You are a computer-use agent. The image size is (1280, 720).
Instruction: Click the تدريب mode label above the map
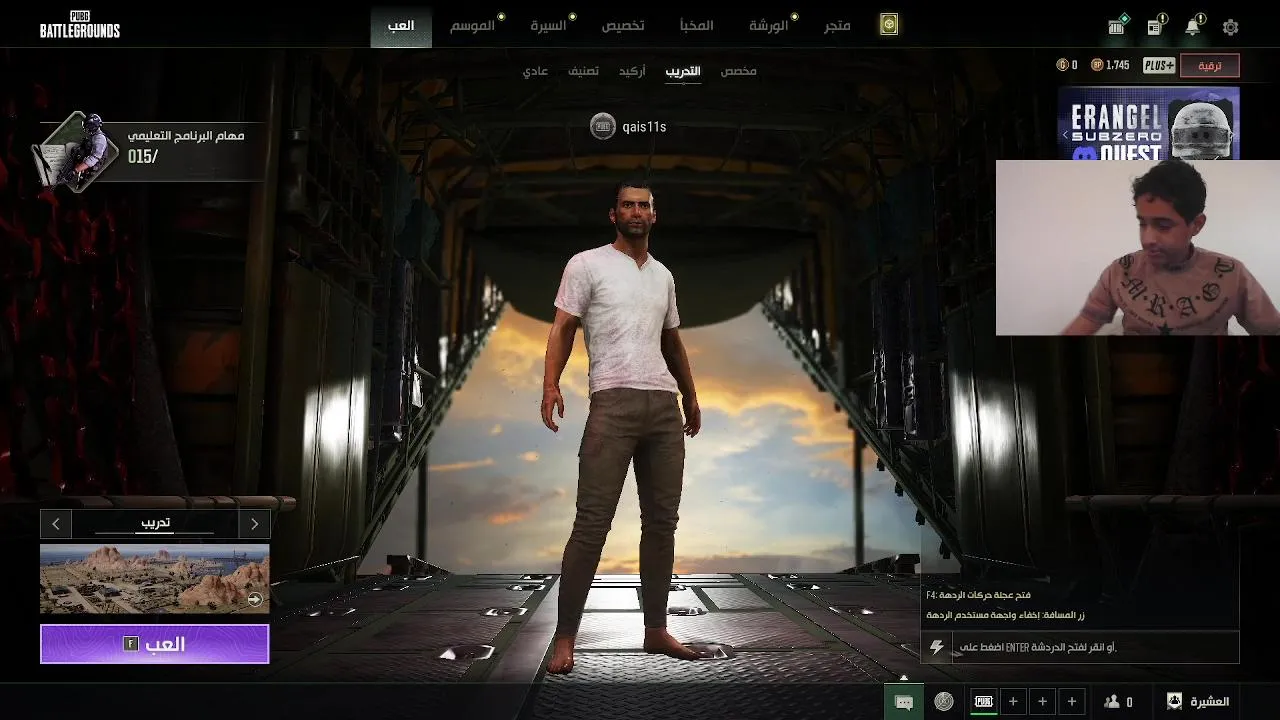(x=155, y=523)
